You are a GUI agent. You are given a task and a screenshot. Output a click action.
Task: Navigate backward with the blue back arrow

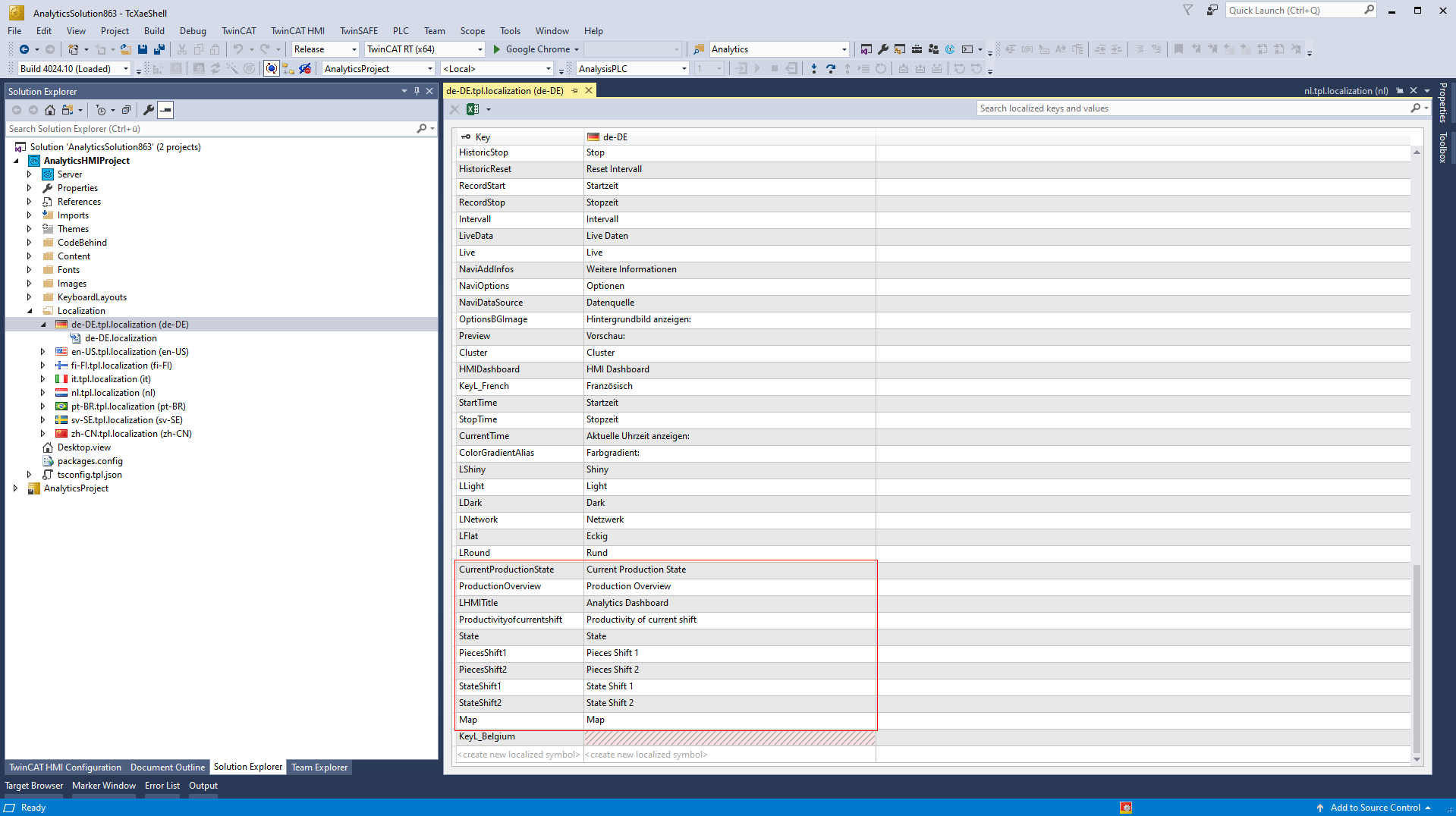point(24,49)
